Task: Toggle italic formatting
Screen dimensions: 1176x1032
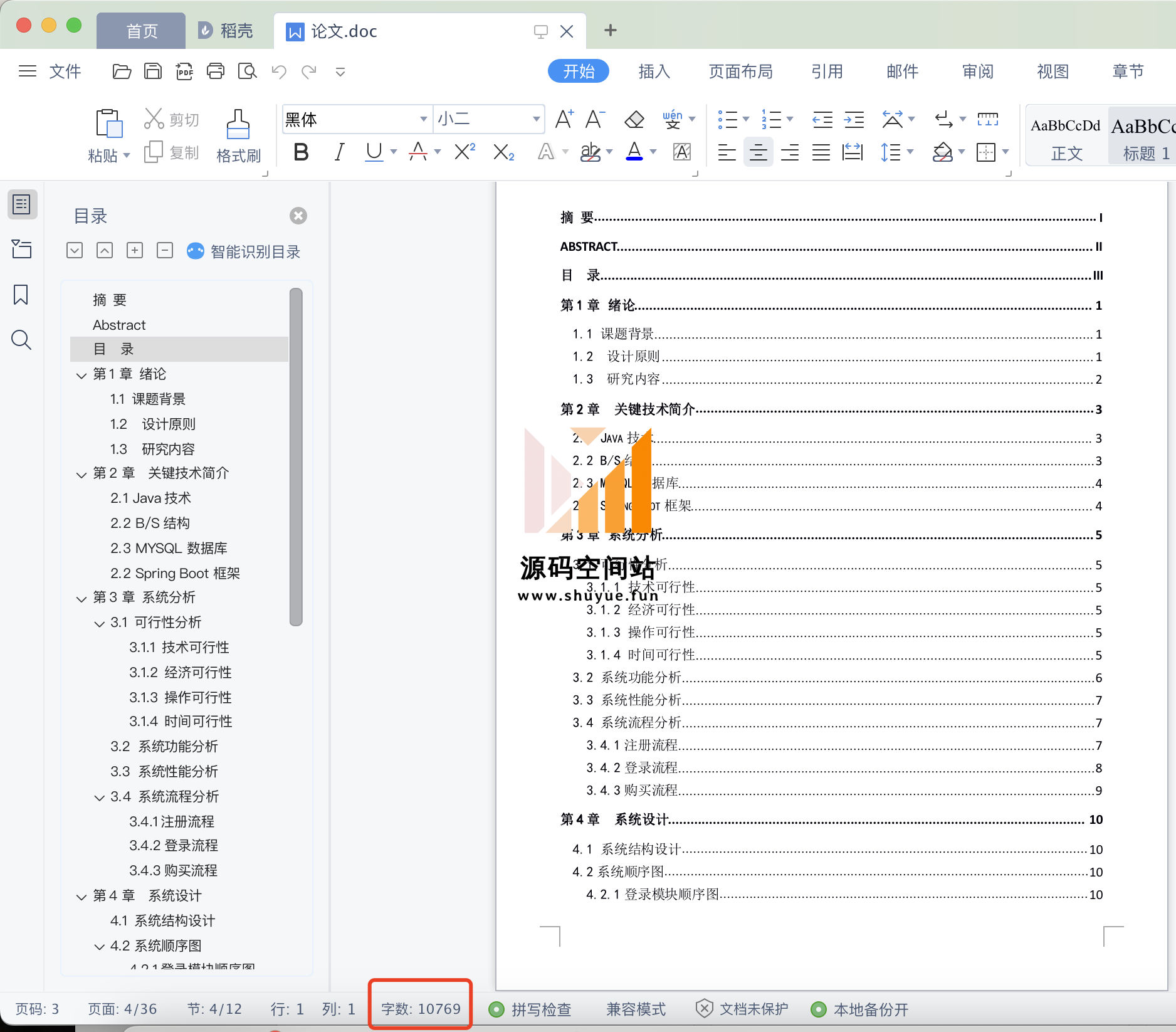Action: click(x=339, y=152)
